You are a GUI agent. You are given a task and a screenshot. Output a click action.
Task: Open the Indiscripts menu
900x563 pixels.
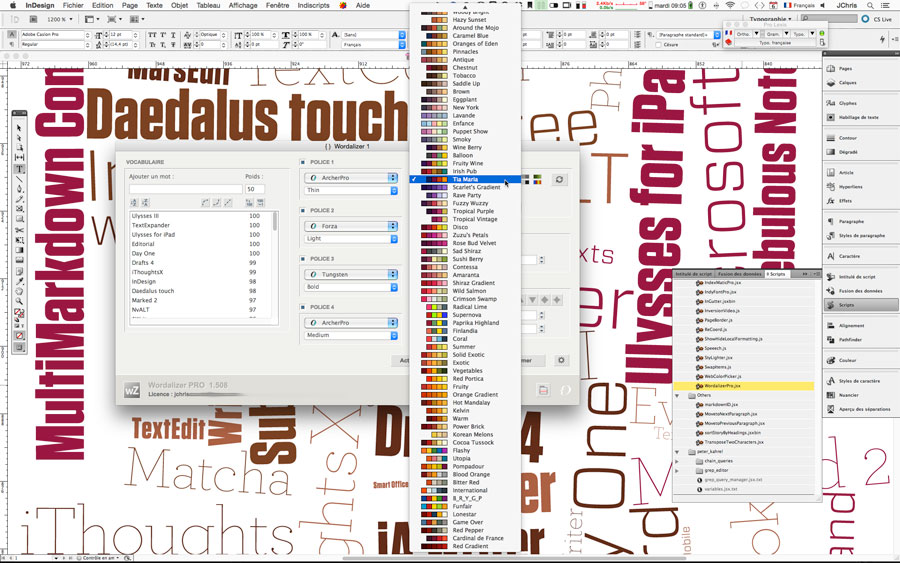click(x=313, y=5)
